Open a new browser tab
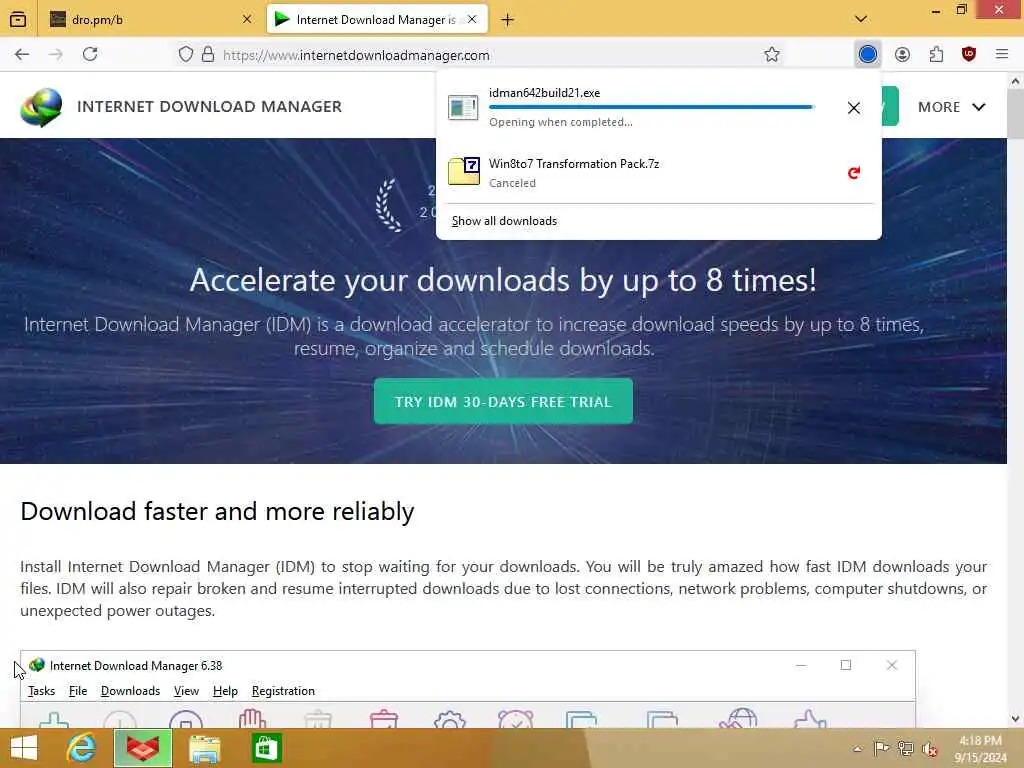The width and height of the screenshot is (1024, 768). (507, 20)
